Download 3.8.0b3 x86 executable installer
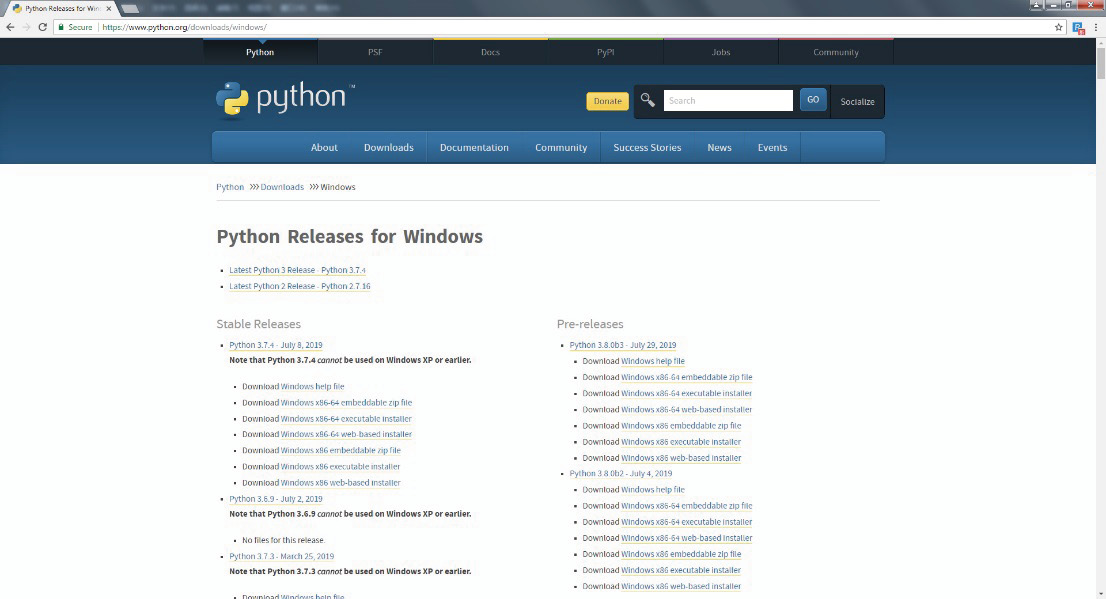The height and width of the screenshot is (599, 1106). (681, 442)
